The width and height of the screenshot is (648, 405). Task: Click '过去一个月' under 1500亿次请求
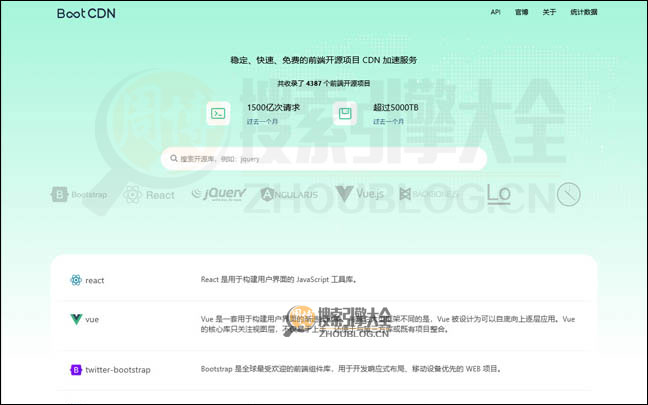coord(262,122)
